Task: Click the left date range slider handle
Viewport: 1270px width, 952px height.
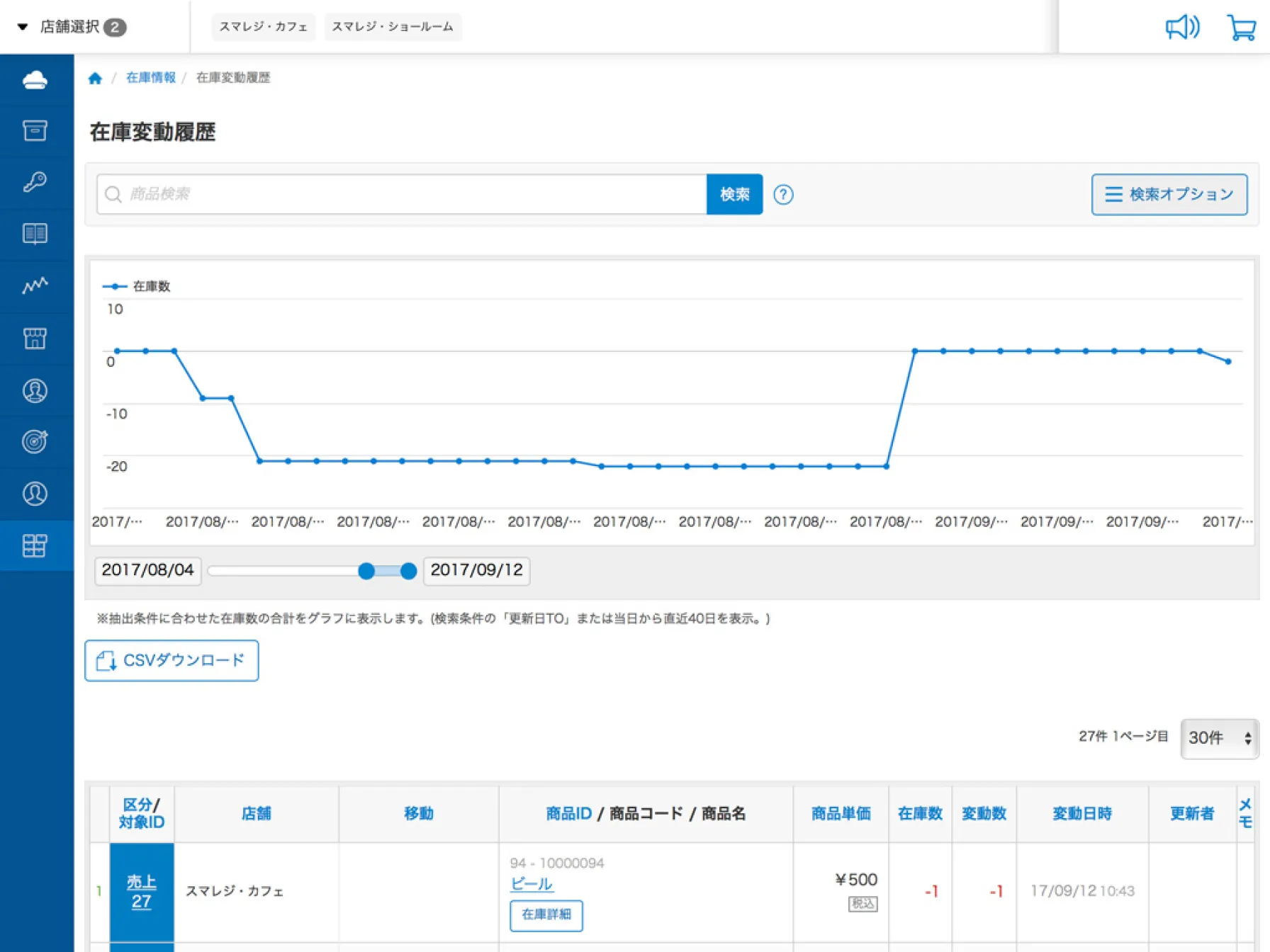Action: tap(366, 571)
